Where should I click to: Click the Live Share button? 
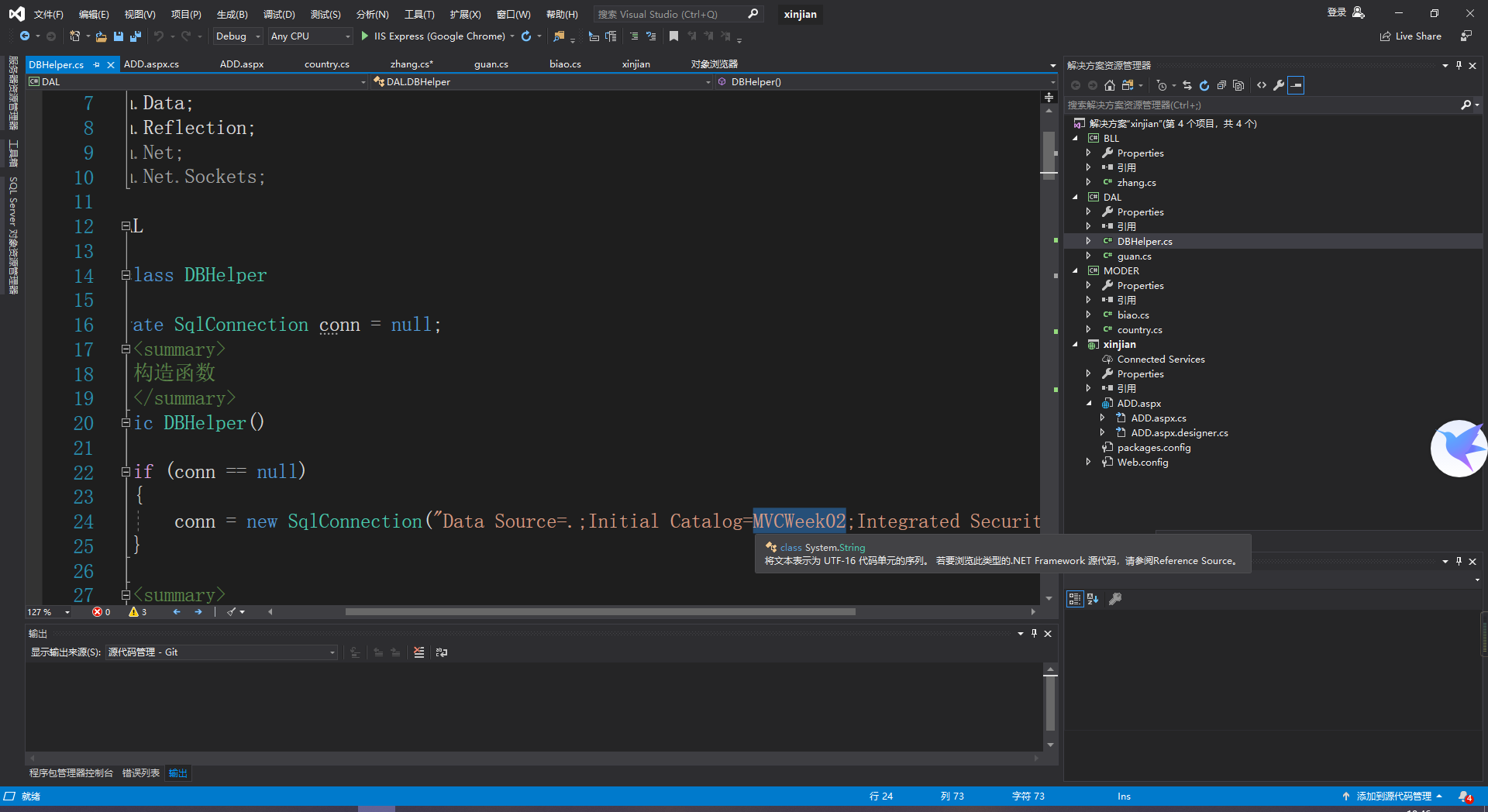1410,36
